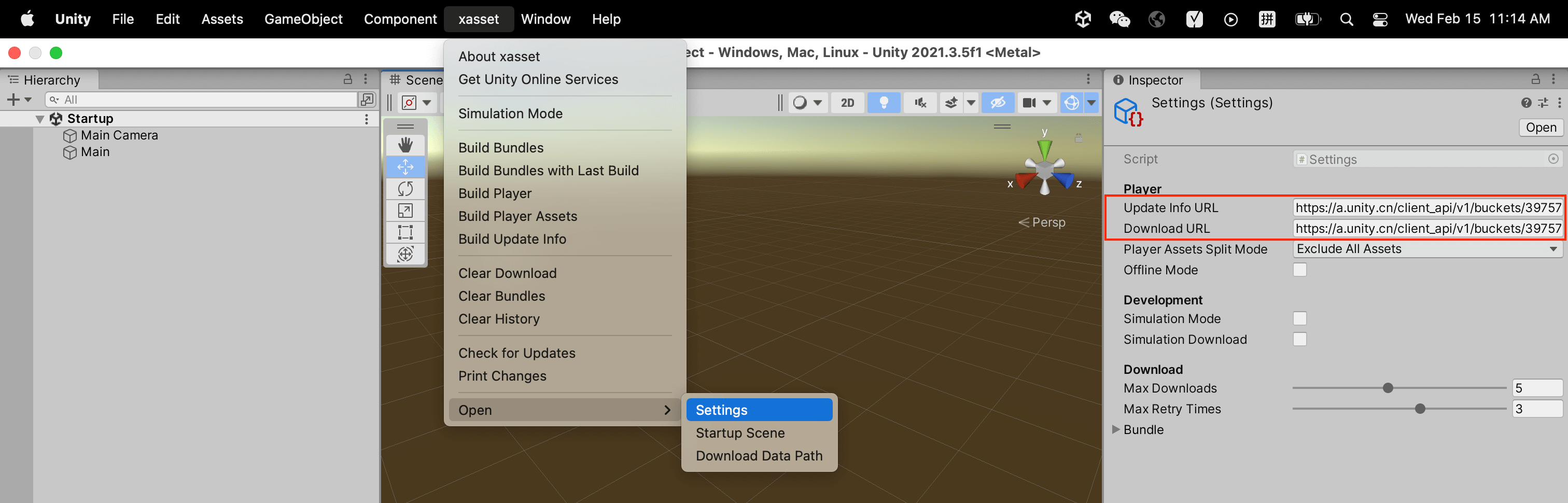Select the Rect transform tool
The height and width of the screenshot is (503, 1568).
[x=405, y=232]
